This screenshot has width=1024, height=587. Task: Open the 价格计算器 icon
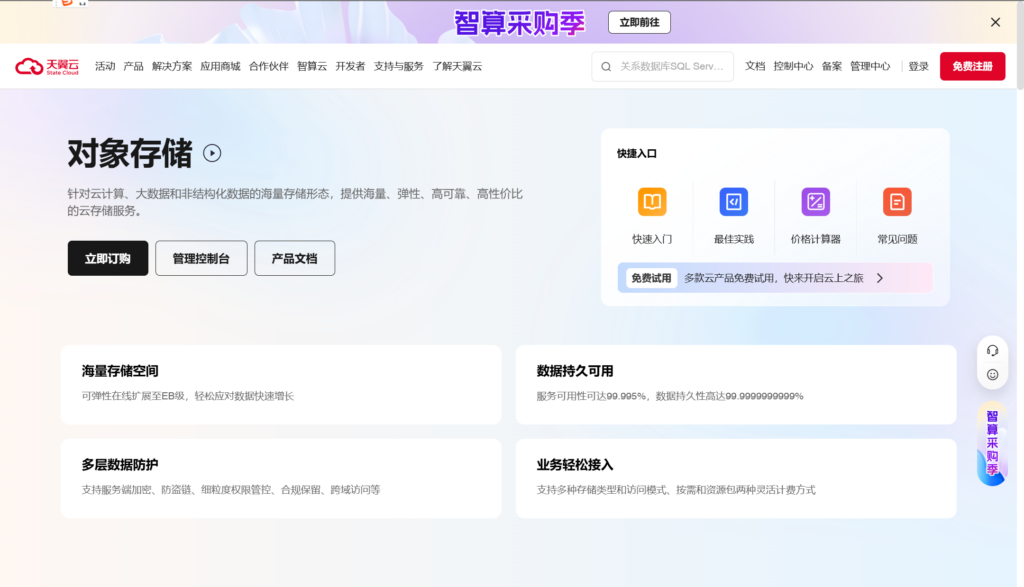point(815,202)
